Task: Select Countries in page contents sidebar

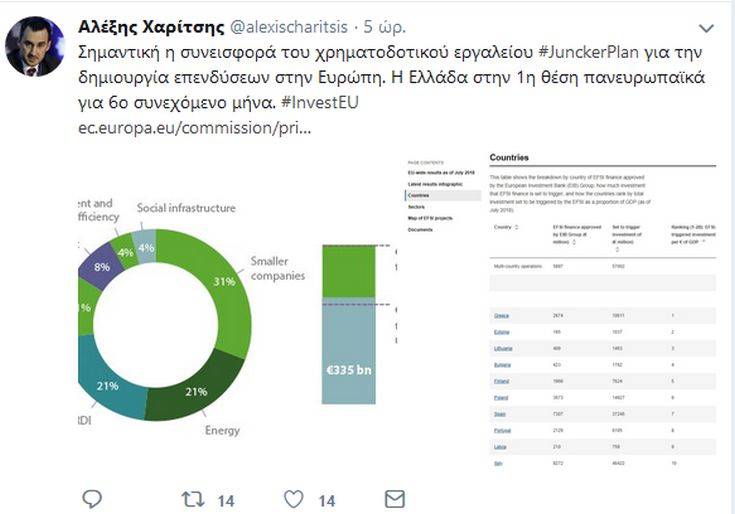Action: click(x=419, y=196)
